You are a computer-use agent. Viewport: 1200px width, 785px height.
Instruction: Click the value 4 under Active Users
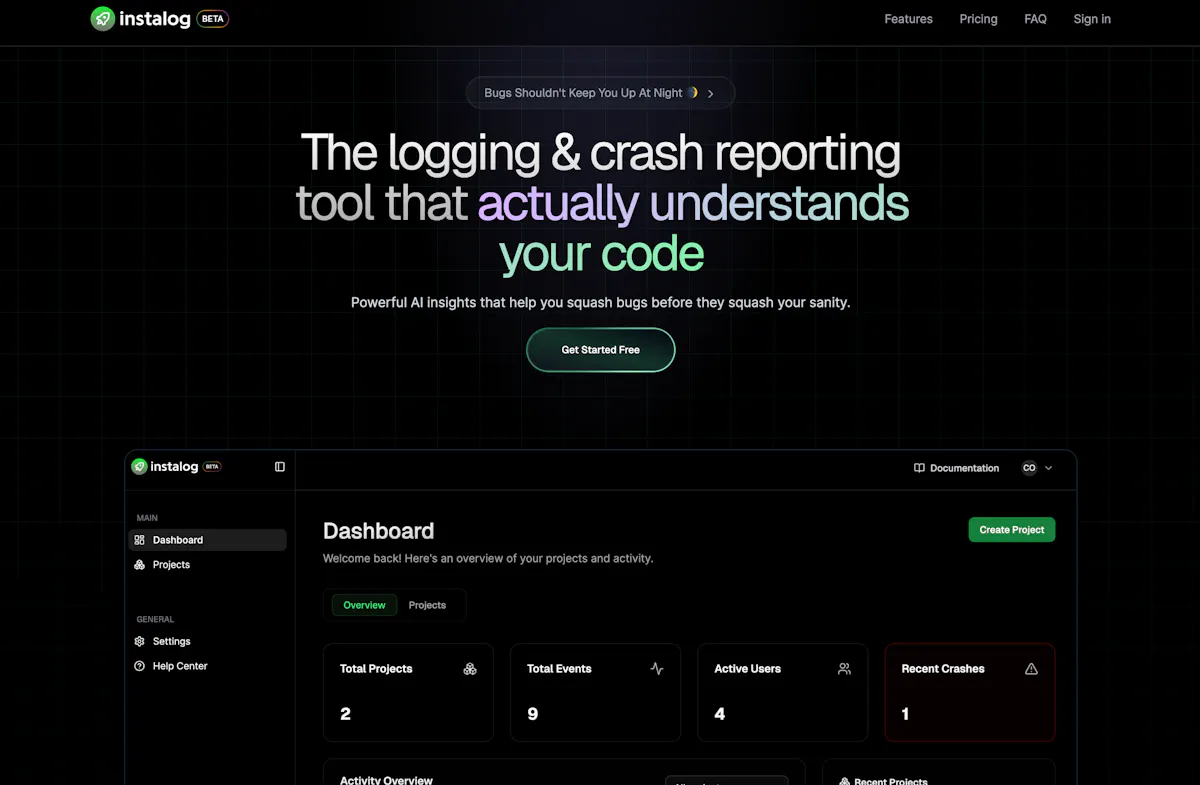pos(720,714)
